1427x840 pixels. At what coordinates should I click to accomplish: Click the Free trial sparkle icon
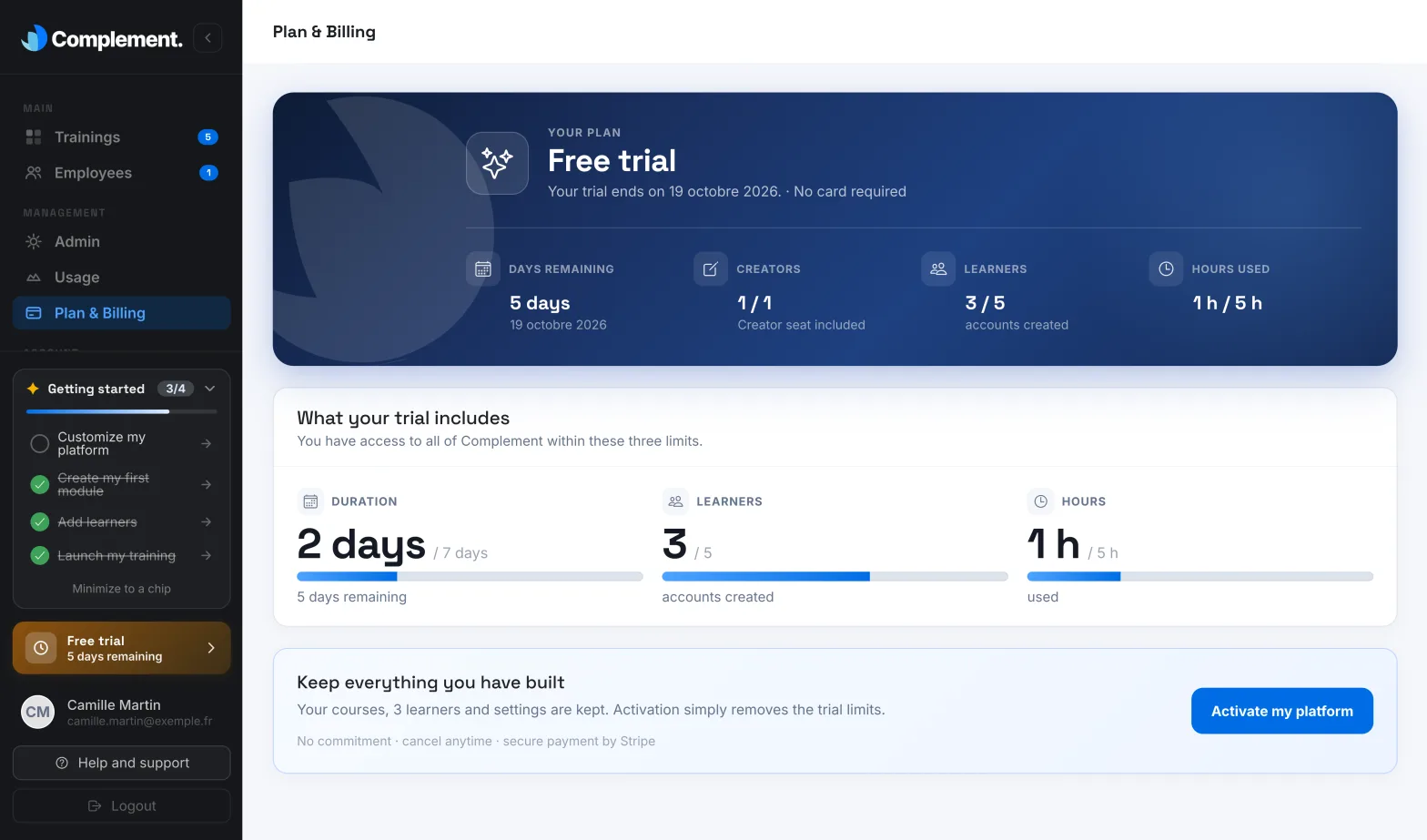(x=497, y=163)
